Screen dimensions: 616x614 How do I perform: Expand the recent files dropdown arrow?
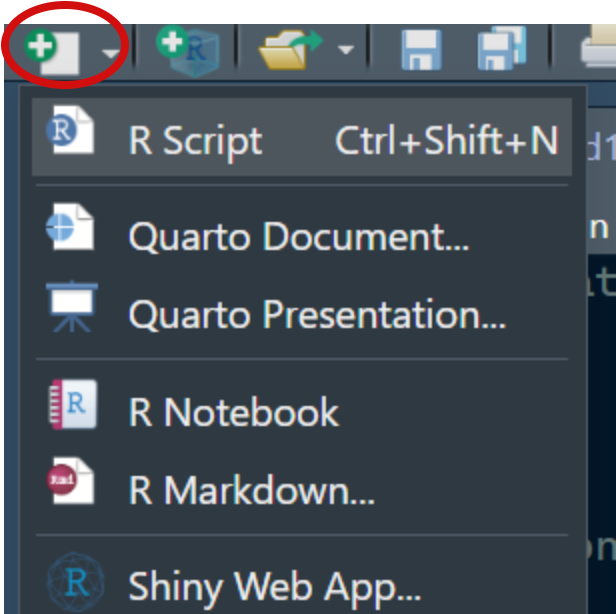[x=345, y=51]
